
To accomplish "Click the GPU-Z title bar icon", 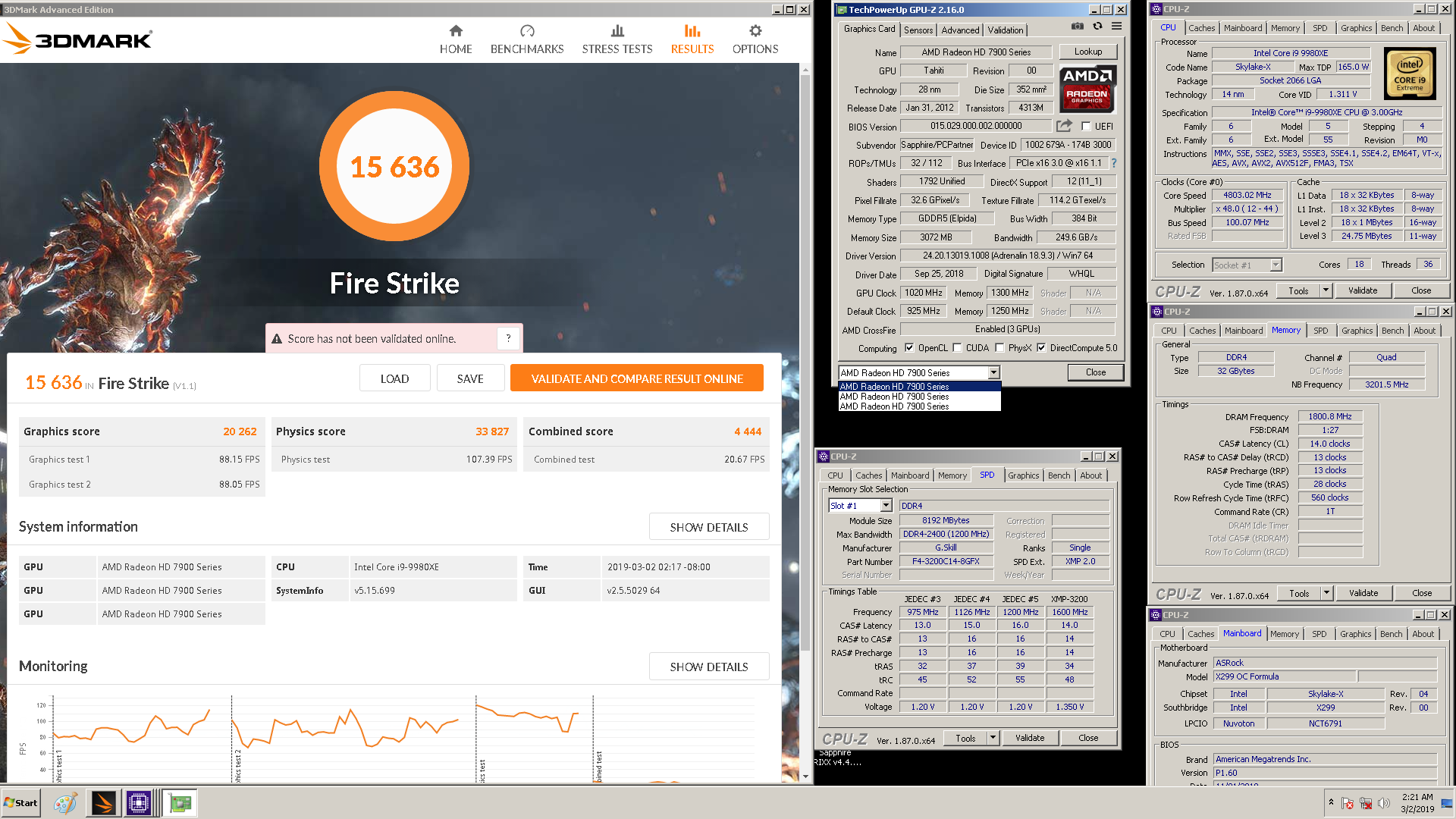I will [x=840, y=10].
